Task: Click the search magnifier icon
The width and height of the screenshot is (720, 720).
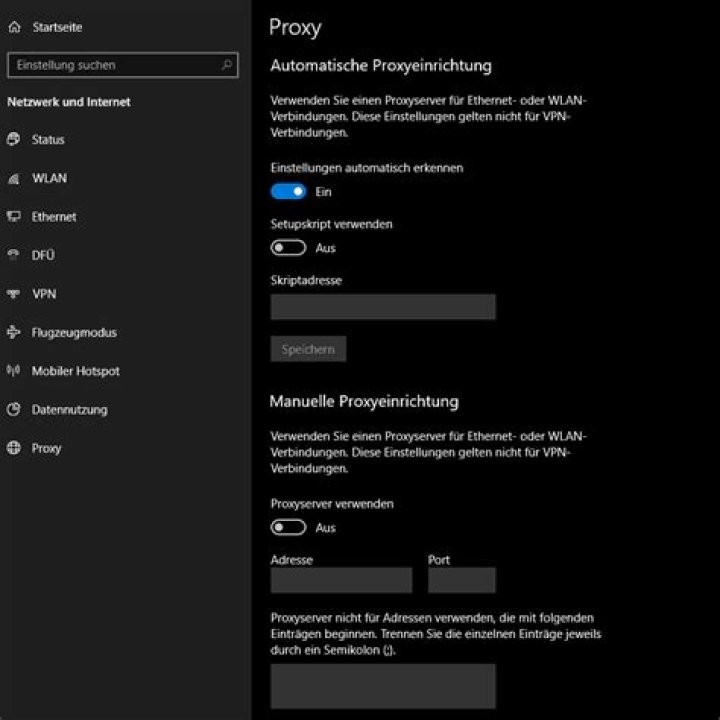Action: coord(226,65)
